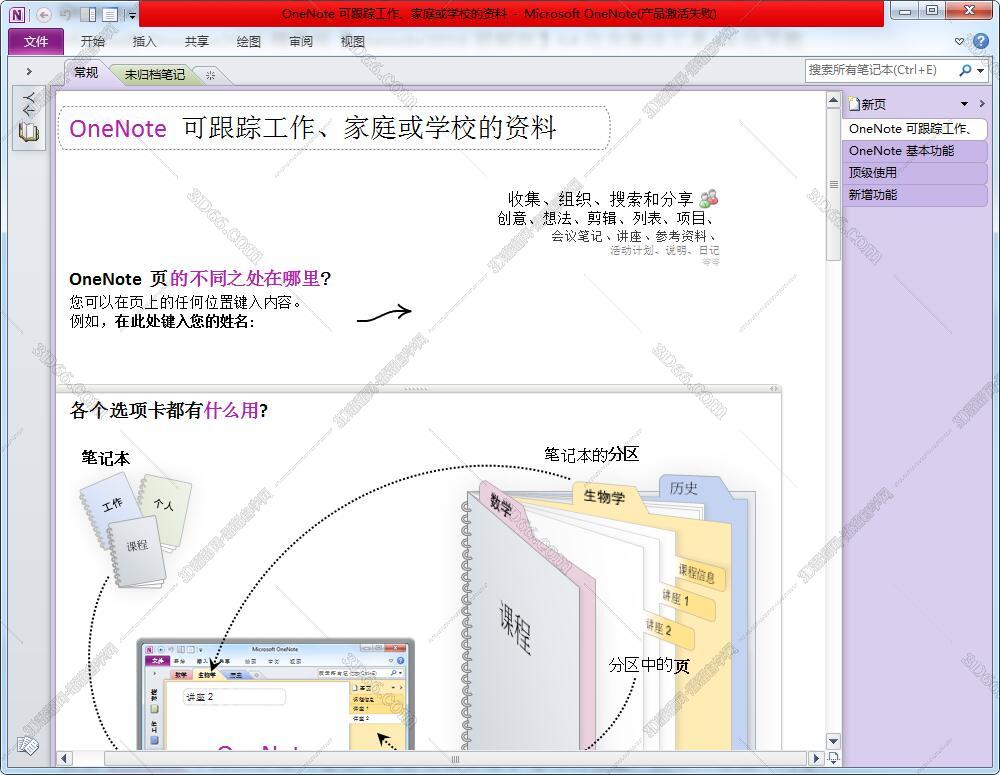Open the 文件 tab
The height and width of the screenshot is (775, 1000).
coord(36,41)
